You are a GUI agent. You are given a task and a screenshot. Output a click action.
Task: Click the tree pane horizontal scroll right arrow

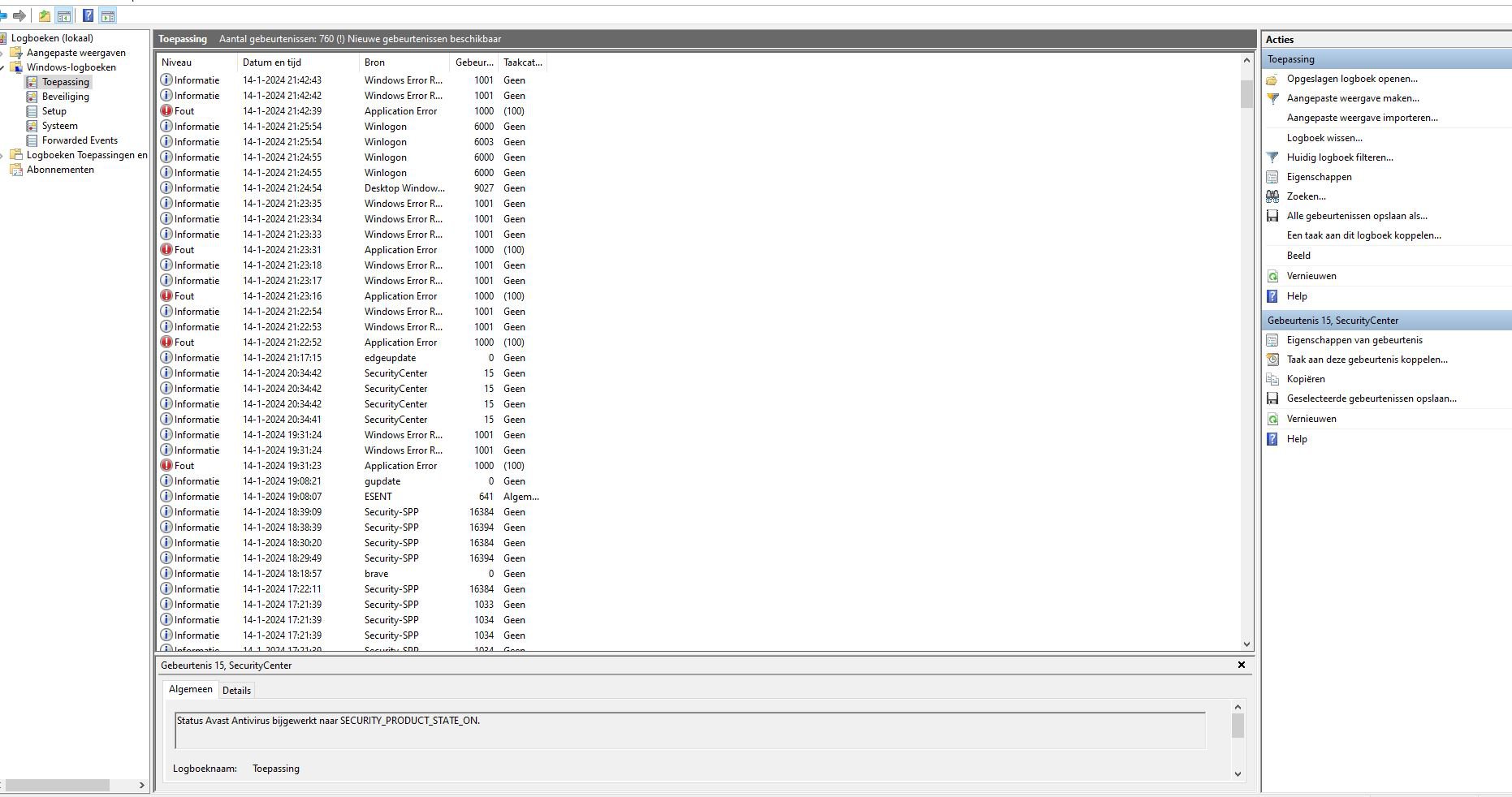point(141,786)
